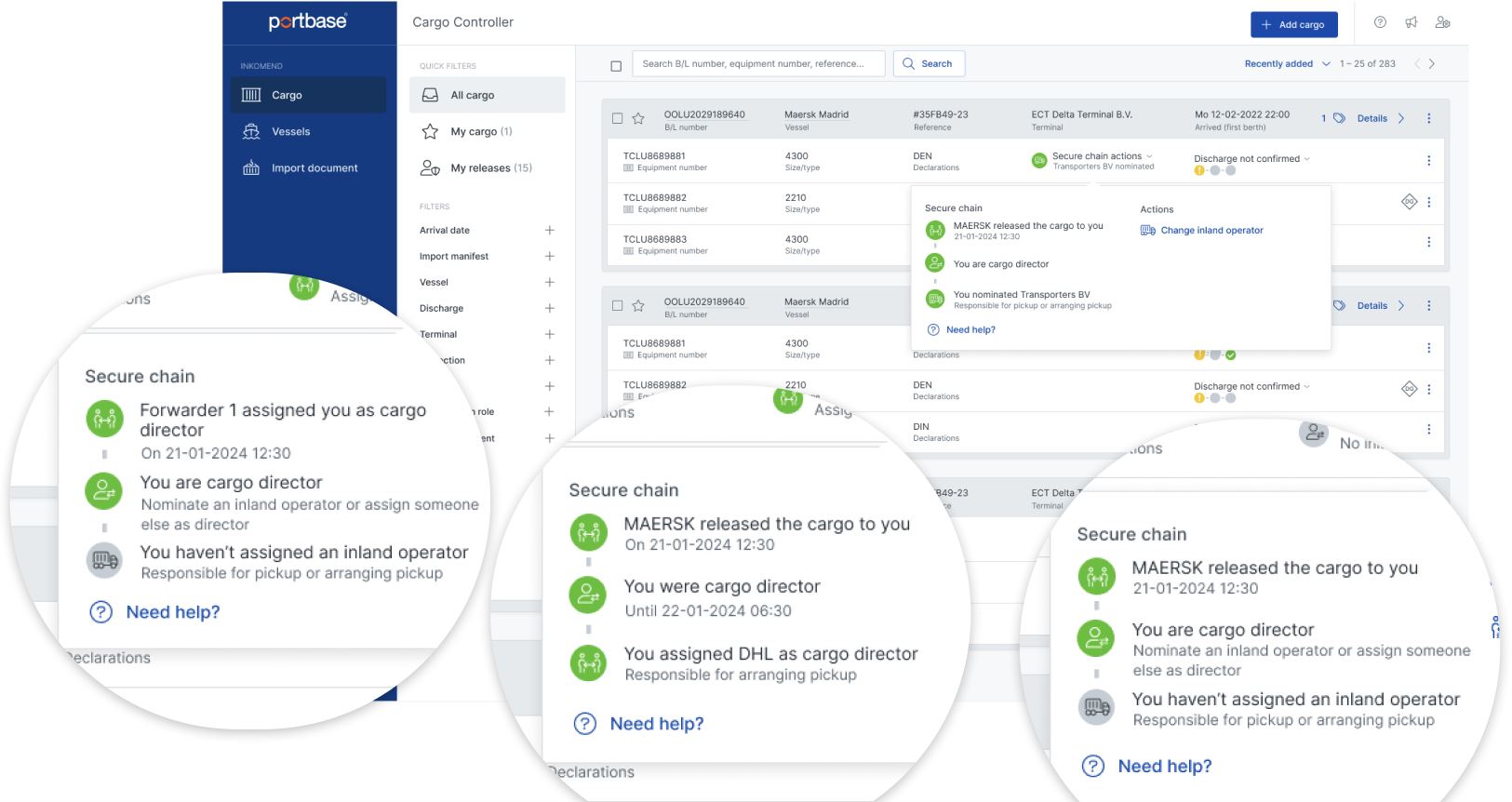
Task: Open the user account settings icon
Action: (1442, 22)
